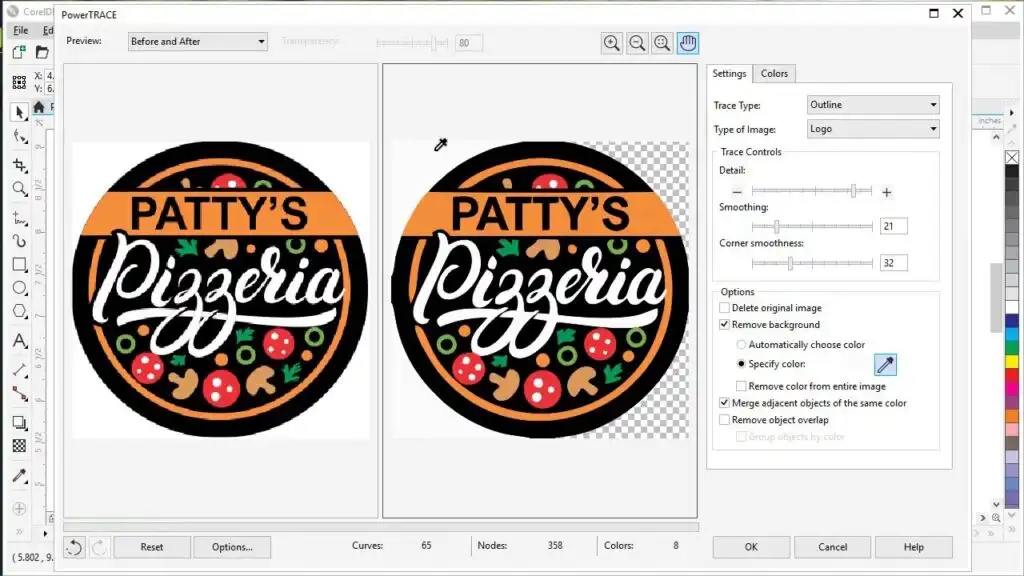
Task: Select the Text tool in the toolbox
Action: [20, 341]
